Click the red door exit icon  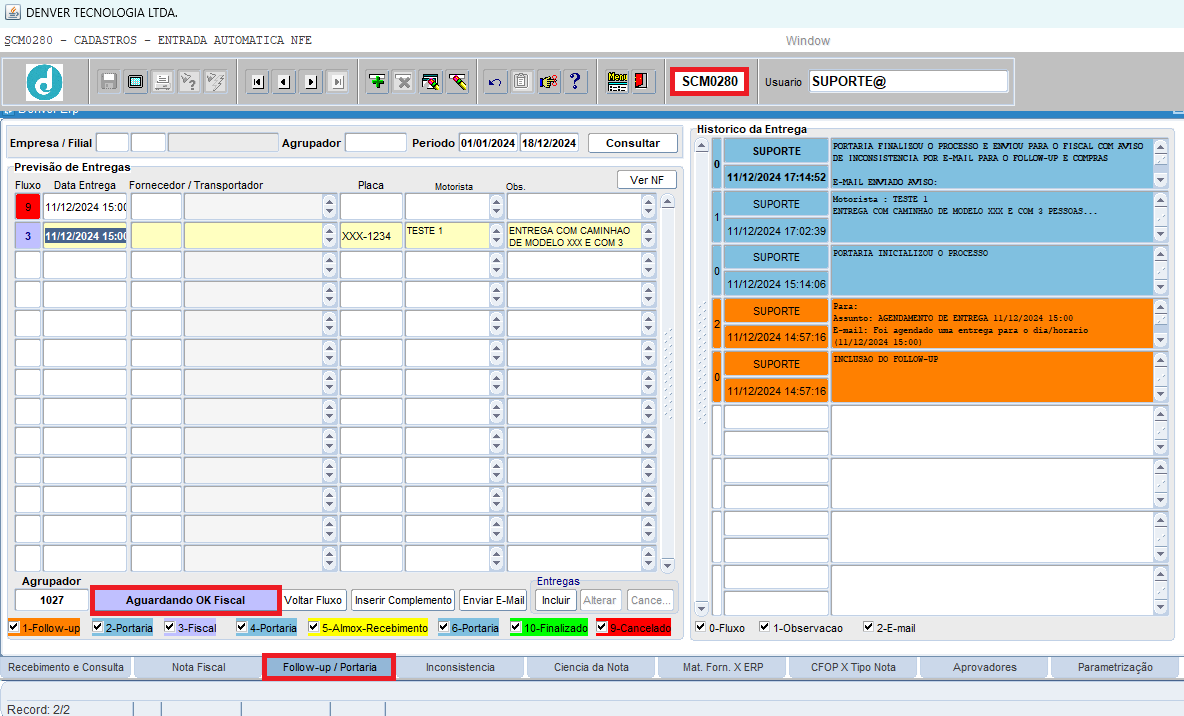pyautogui.click(x=643, y=82)
